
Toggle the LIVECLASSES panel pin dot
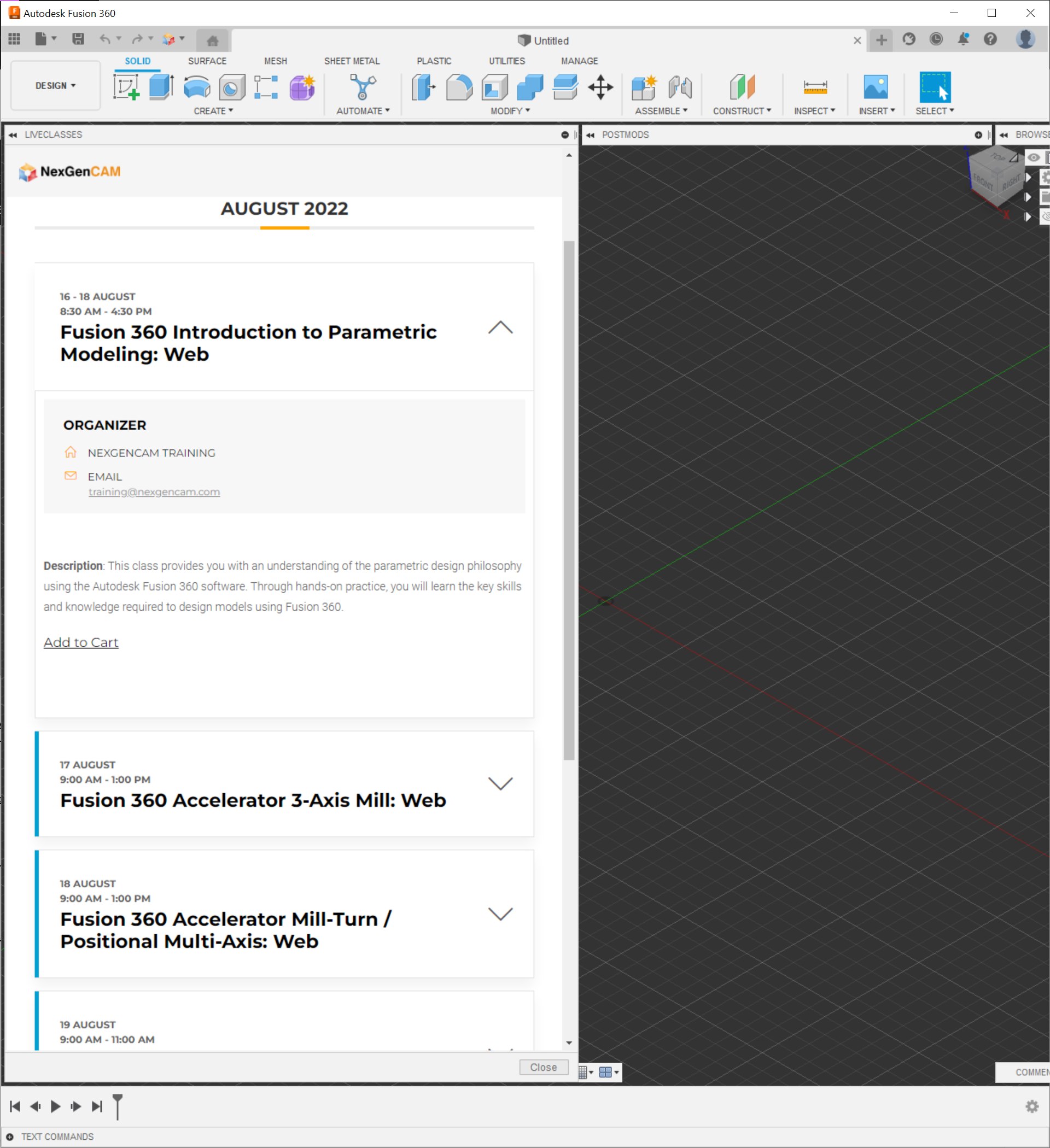(x=564, y=135)
